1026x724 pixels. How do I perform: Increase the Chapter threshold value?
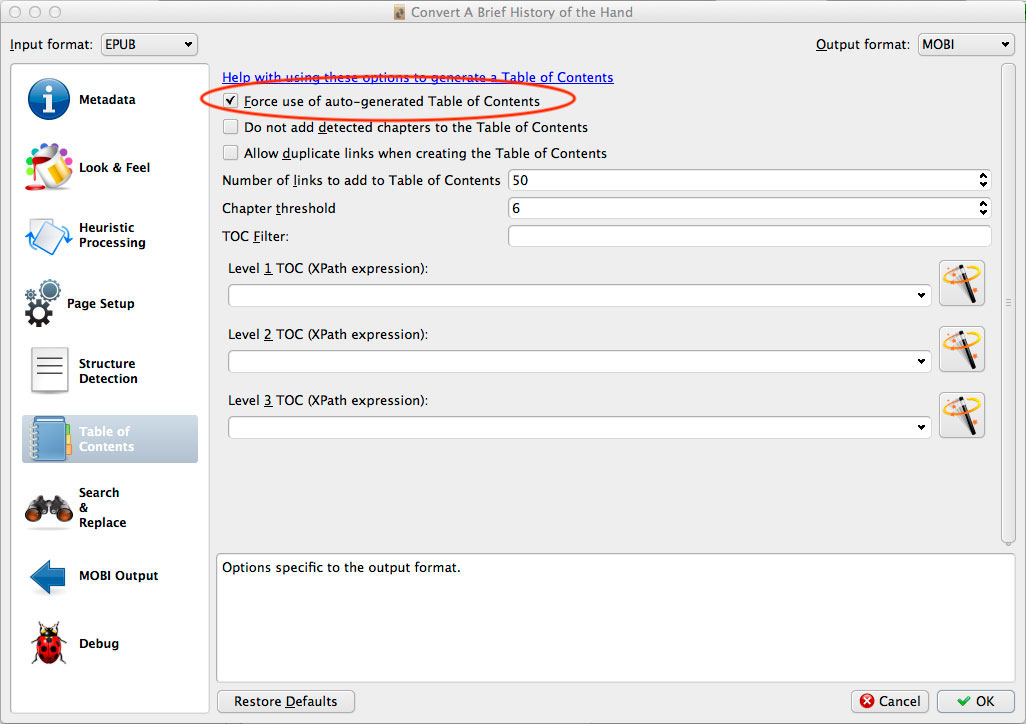coord(981,204)
